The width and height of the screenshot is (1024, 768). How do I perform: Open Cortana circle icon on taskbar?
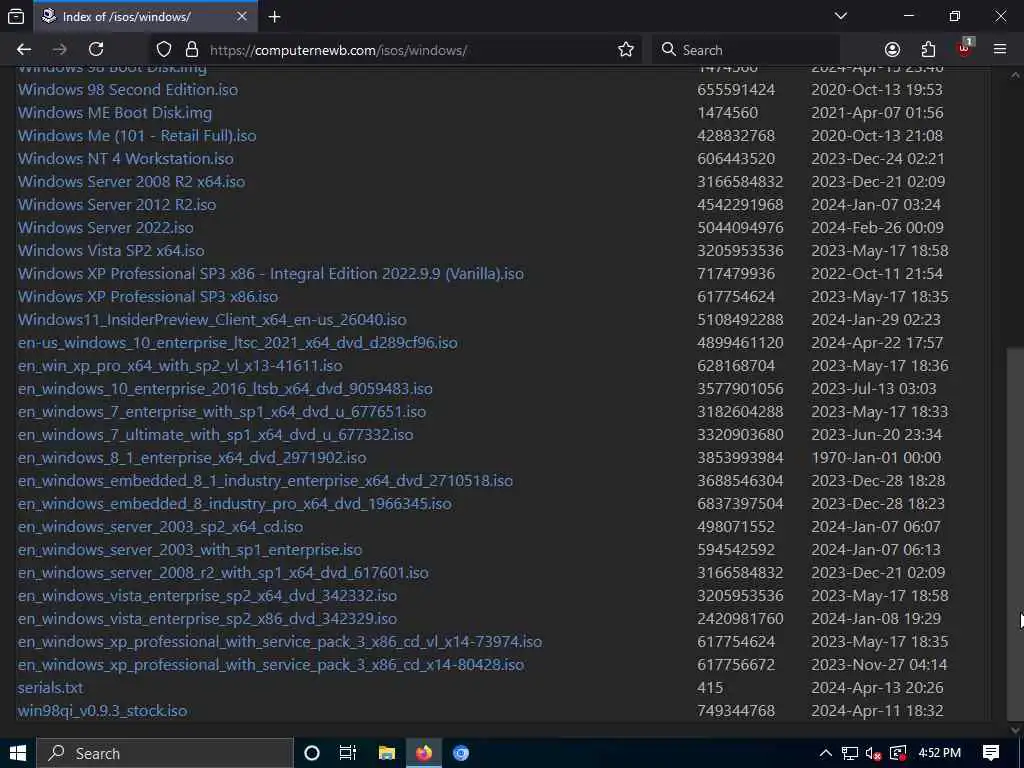click(312, 753)
